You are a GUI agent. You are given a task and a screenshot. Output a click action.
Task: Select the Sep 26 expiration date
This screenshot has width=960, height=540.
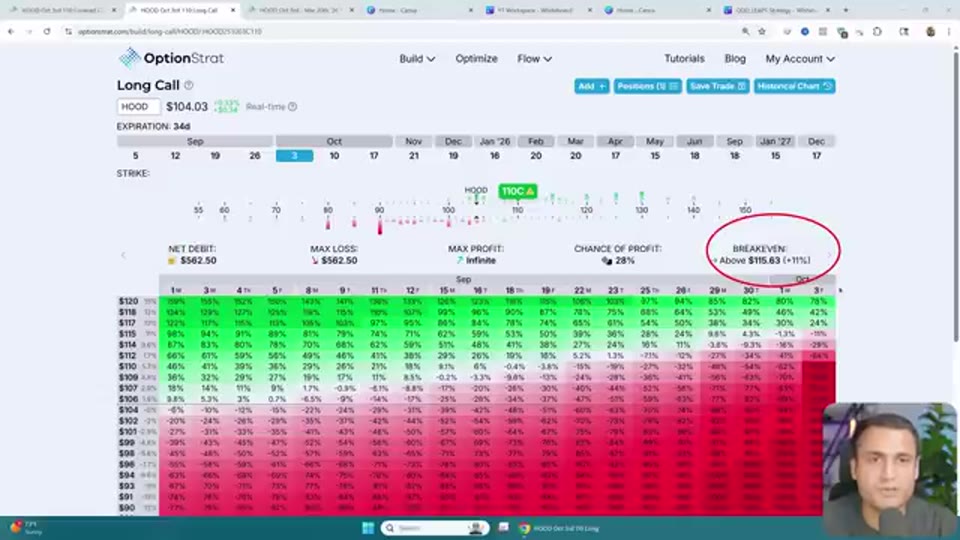tap(255, 156)
